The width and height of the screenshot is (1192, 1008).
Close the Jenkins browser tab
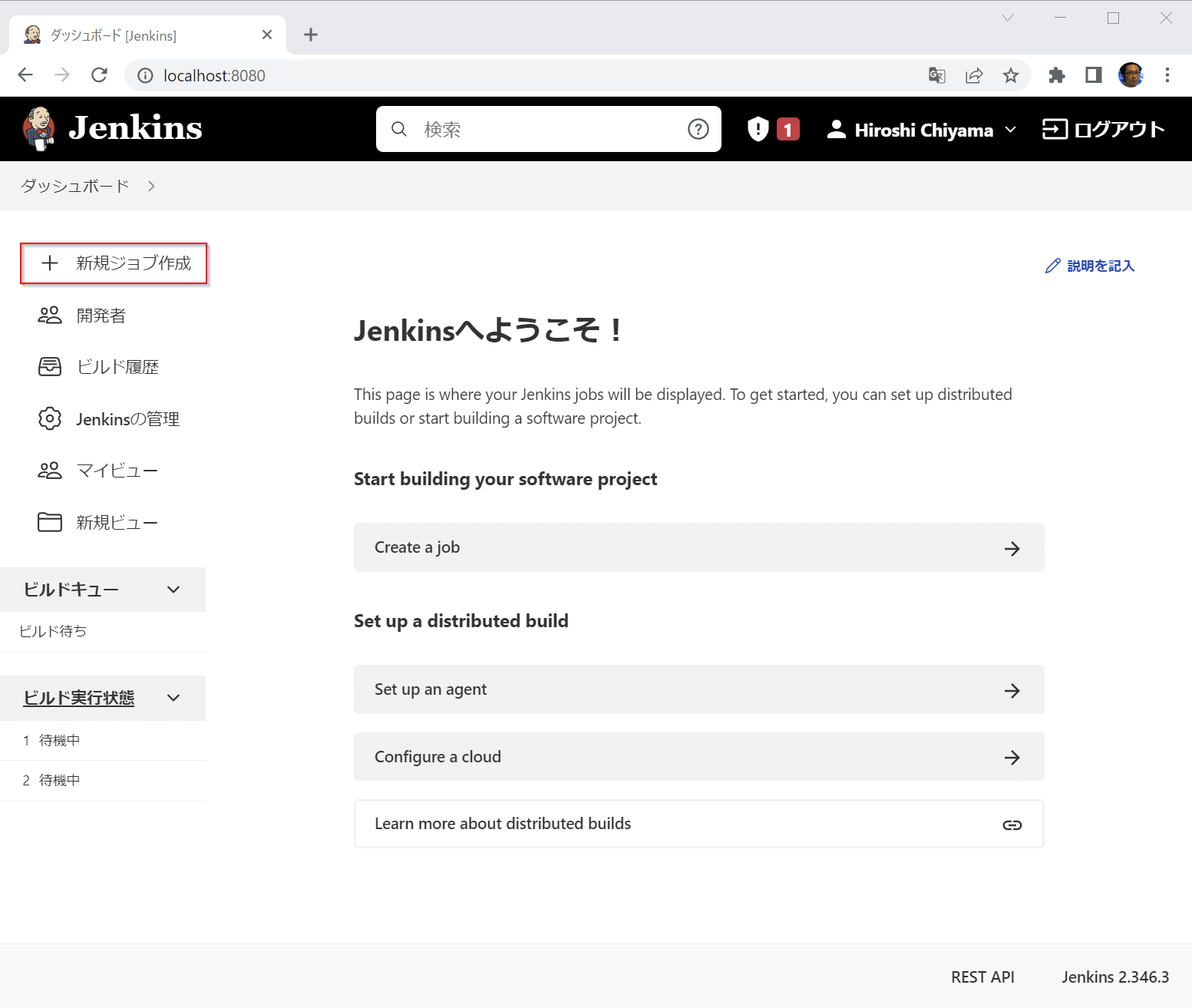[267, 35]
